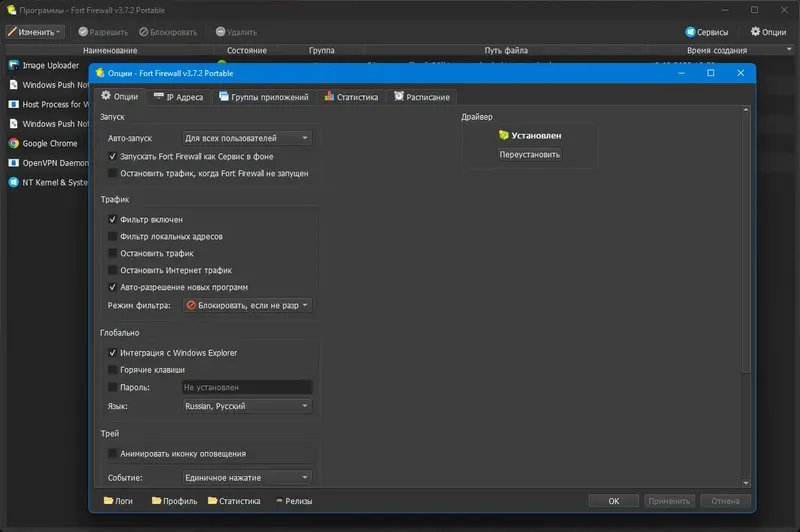Click the Переустановить driver button
800x532 pixels.
pyautogui.click(x=530, y=155)
